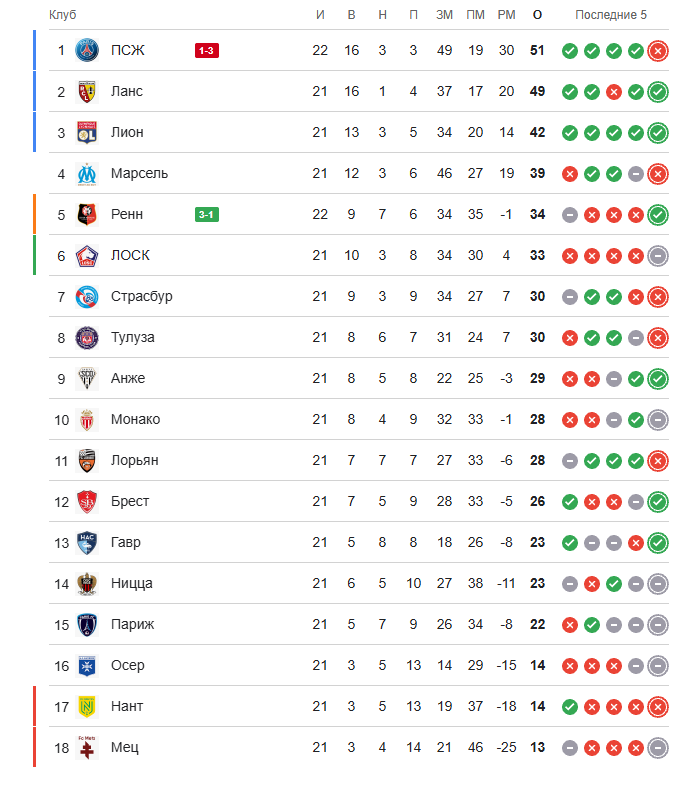Open the green 3-1 score badge
Image resolution: width=697 pixels, height=787 pixels.
coord(207,215)
